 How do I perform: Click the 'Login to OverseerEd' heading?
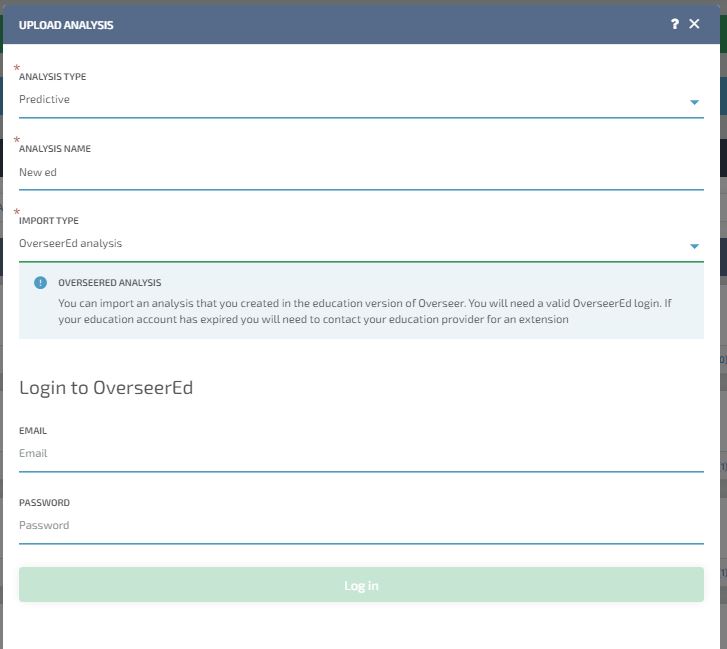tap(106, 388)
